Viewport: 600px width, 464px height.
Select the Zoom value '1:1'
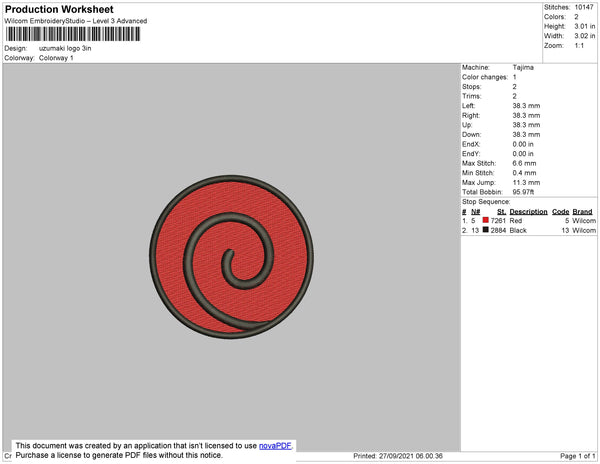coord(579,46)
